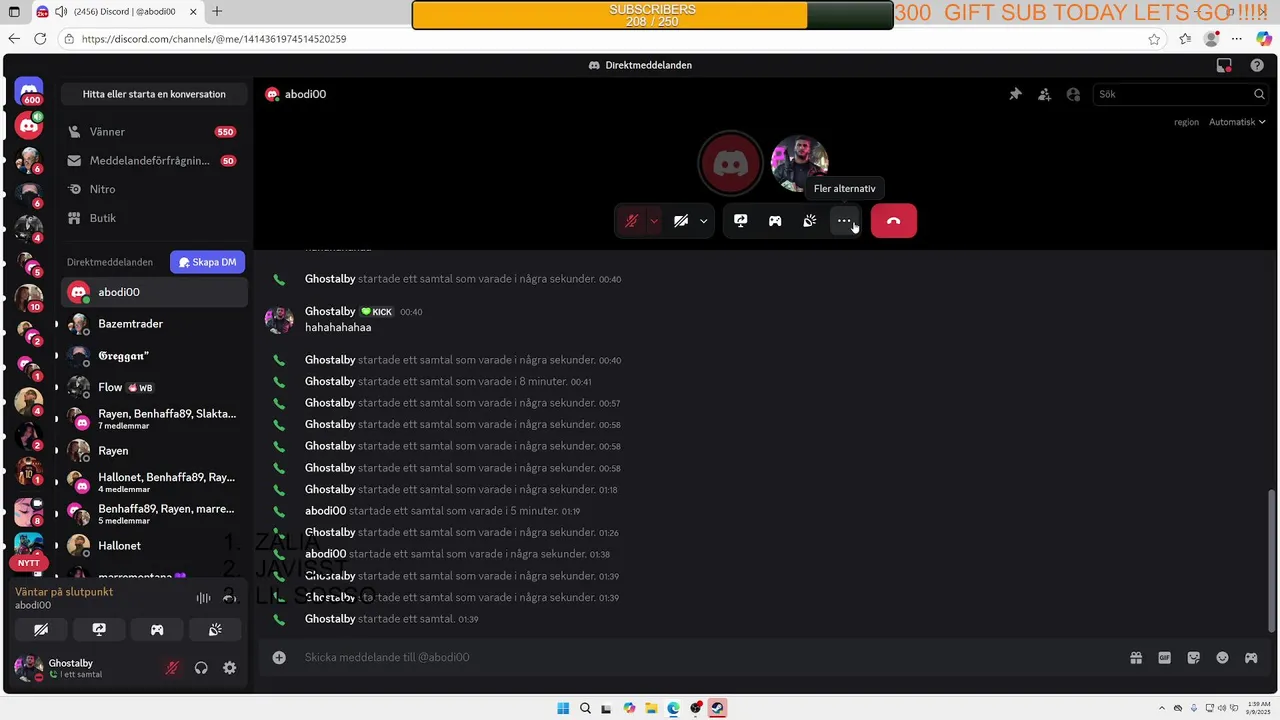Open apps controller icon in message bar

1251,657
